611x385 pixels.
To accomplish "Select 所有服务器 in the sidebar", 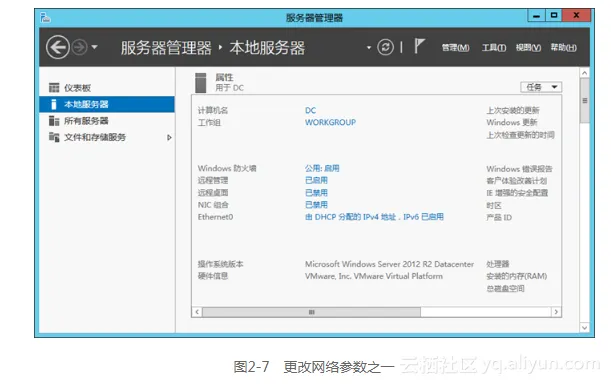I will 107,121.
